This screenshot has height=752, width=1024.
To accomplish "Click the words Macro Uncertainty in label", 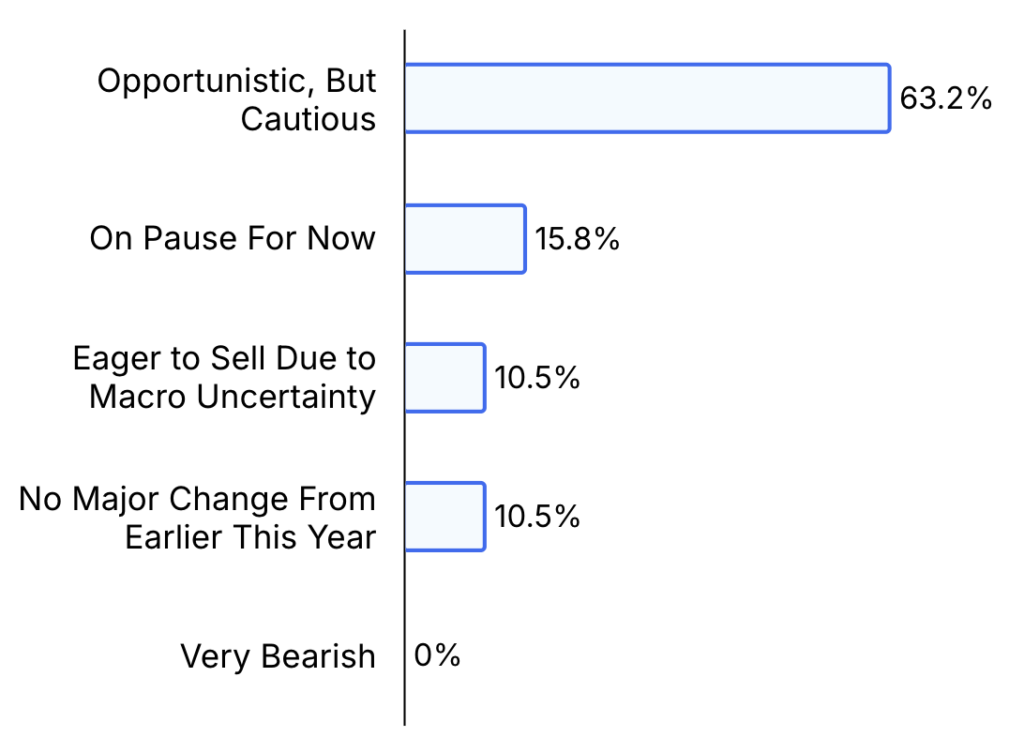I will tap(232, 397).
